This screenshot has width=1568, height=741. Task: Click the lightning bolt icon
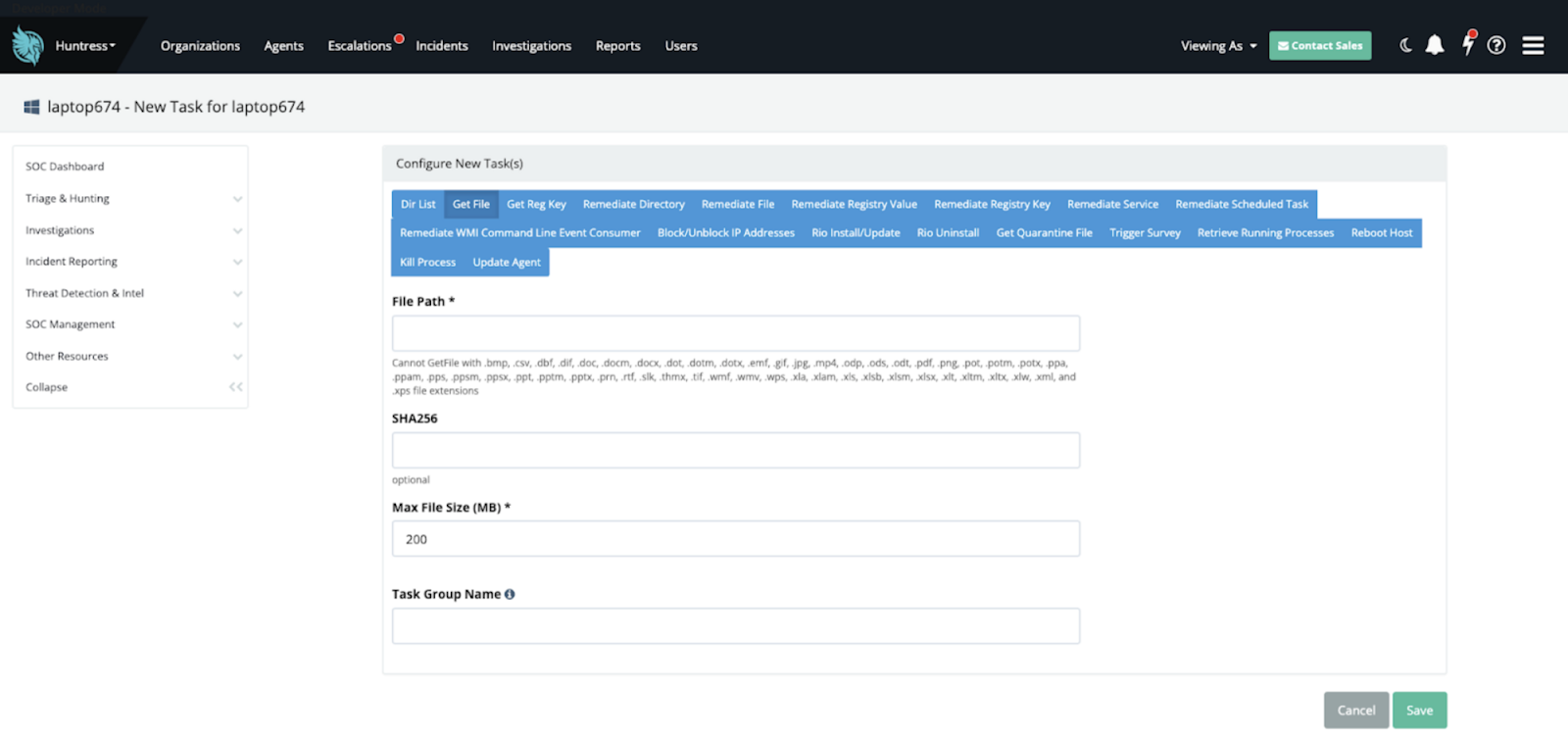[1467, 45]
